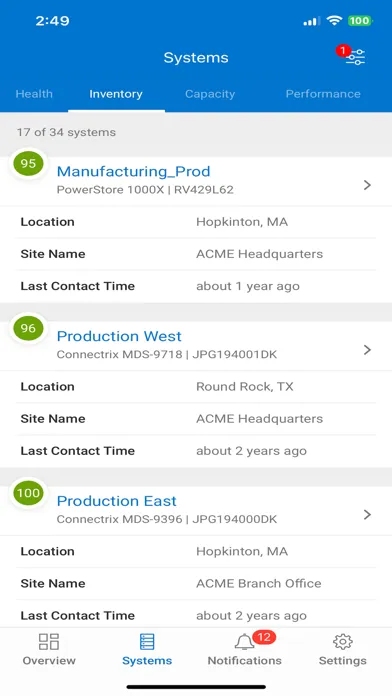Tap the 95 health score badge
The width and height of the screenshot is (392, 696).
28,163
